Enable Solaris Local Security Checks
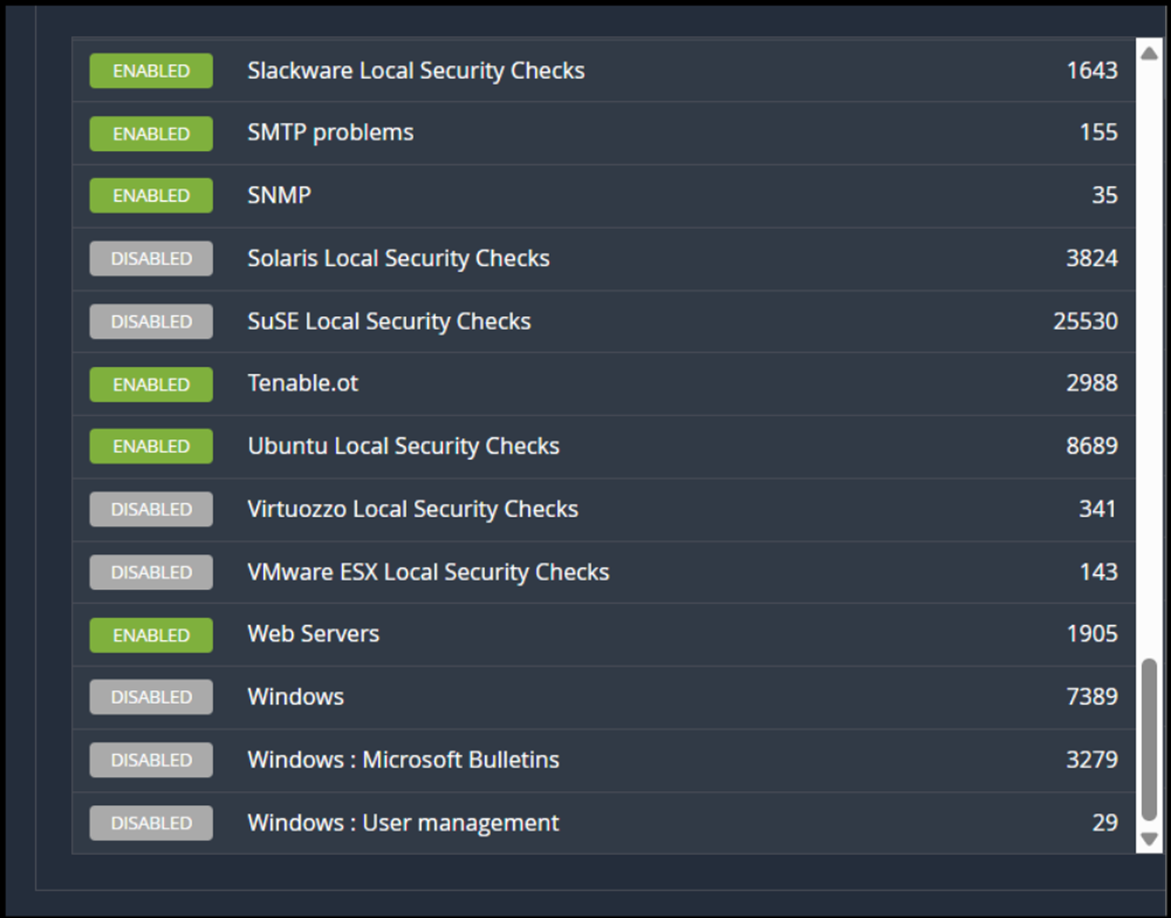This screenshot has height=918, width=1171. [x=151, y=258]
